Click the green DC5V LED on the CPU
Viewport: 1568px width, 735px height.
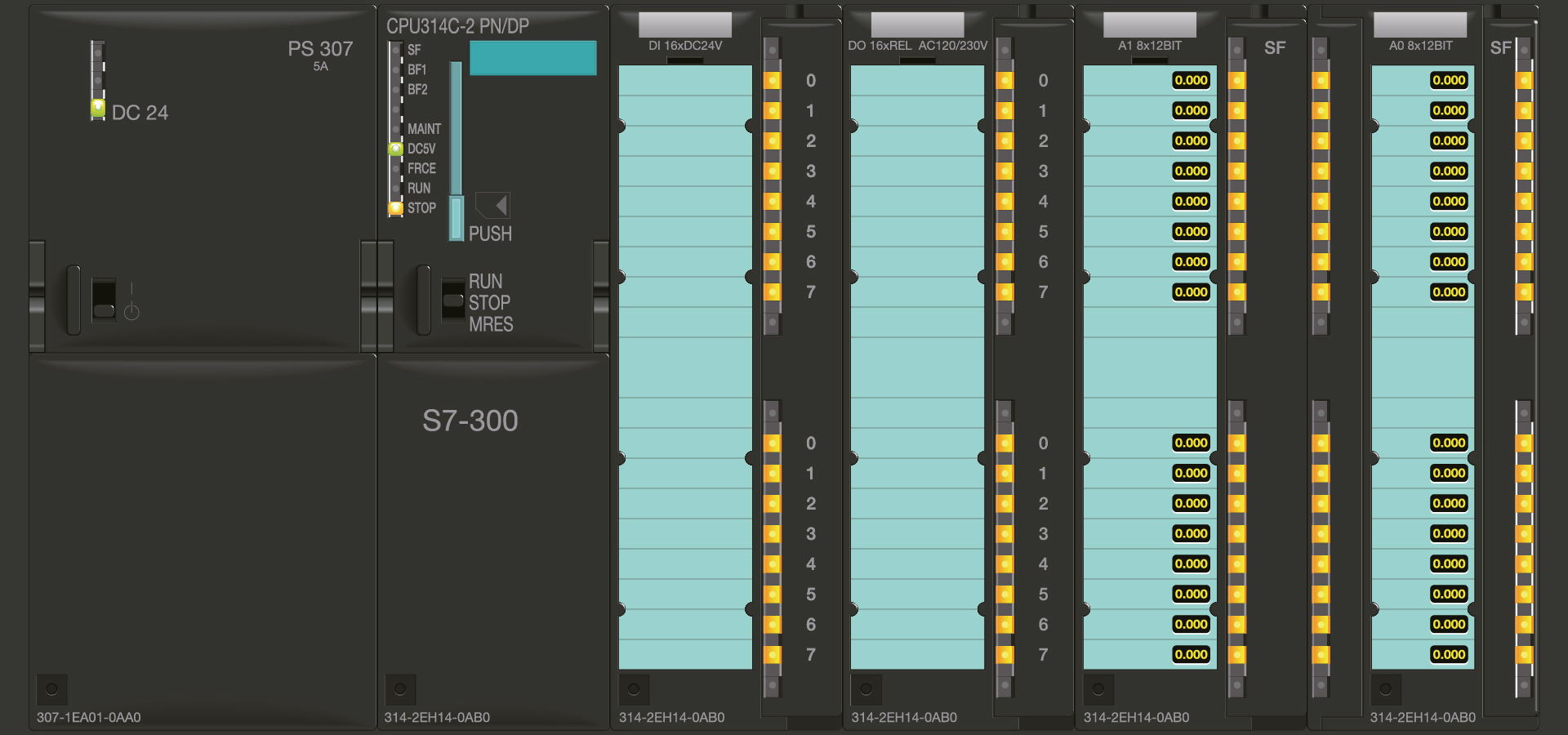[396, 149]
